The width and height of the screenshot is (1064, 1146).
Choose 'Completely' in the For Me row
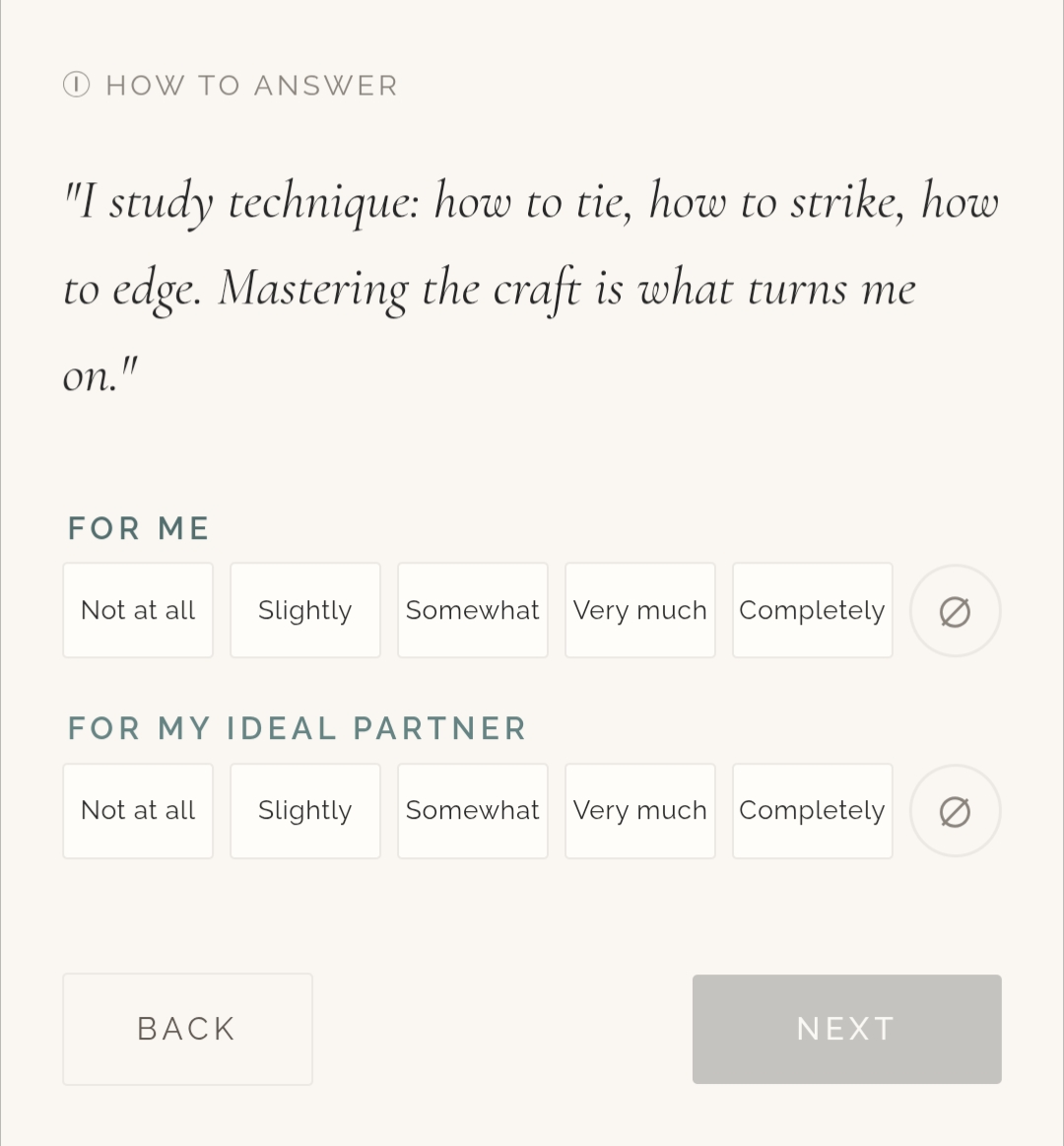click(x=812, y=611)
